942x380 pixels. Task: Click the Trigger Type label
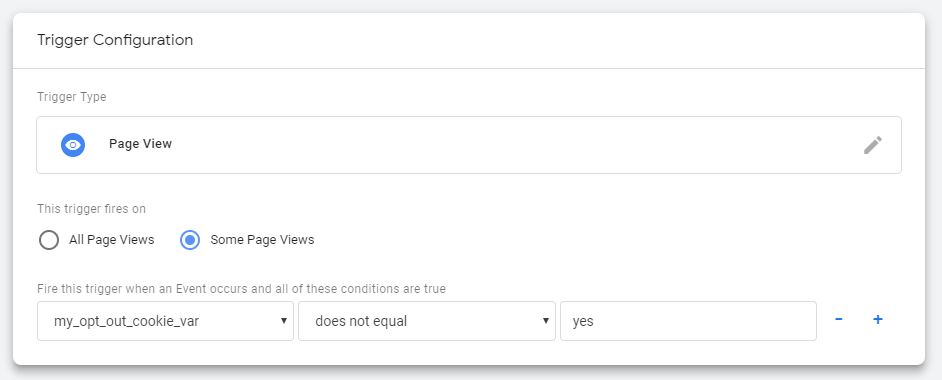[72, 97]
